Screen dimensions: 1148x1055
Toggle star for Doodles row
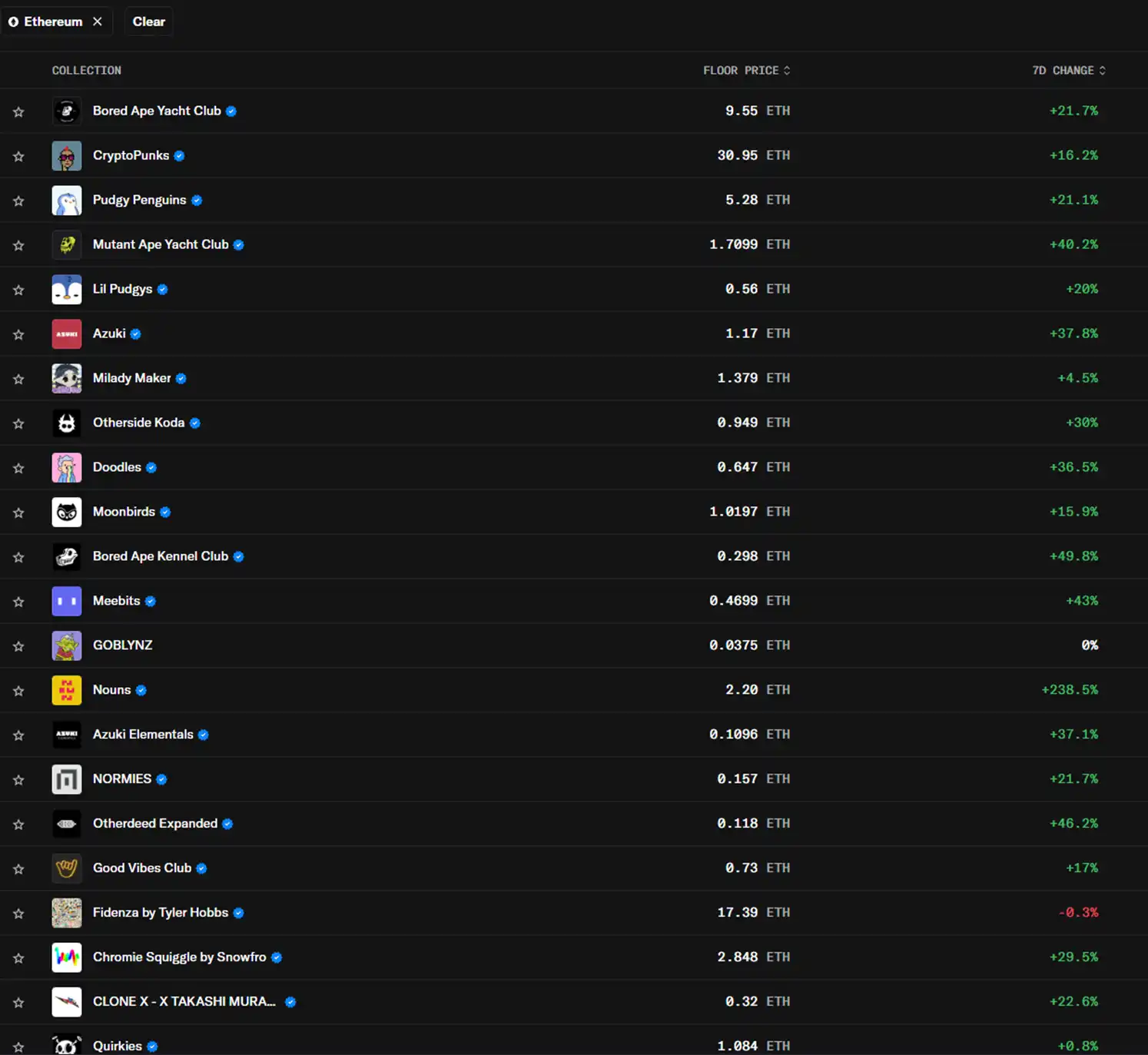[x=18, y=468]
